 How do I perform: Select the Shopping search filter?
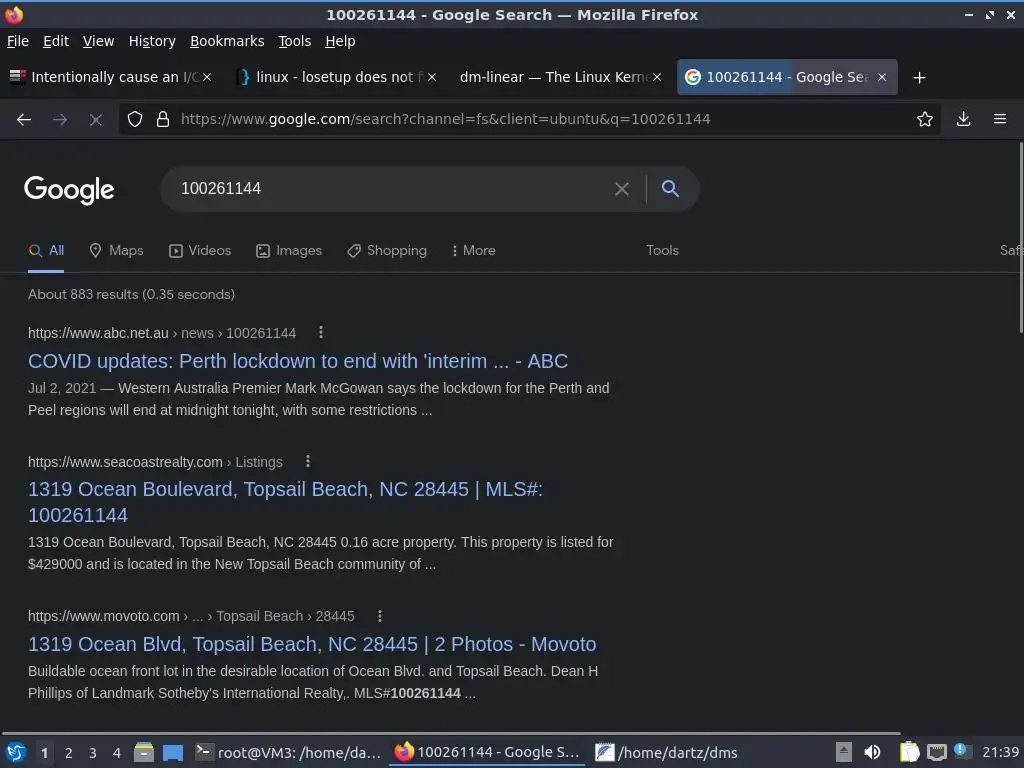pos(387,251)
